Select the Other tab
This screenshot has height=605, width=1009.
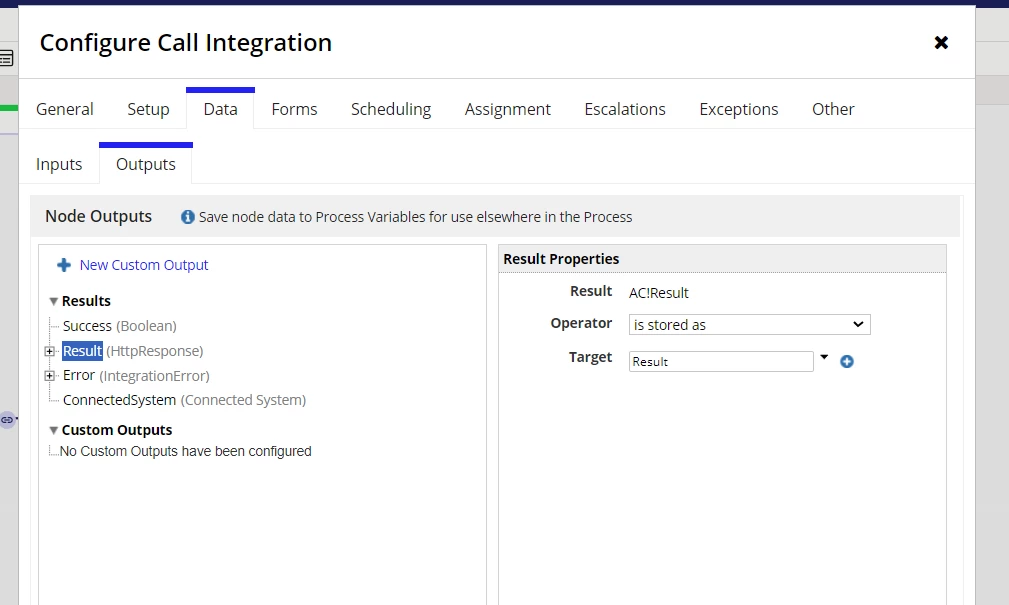[833, 109]
